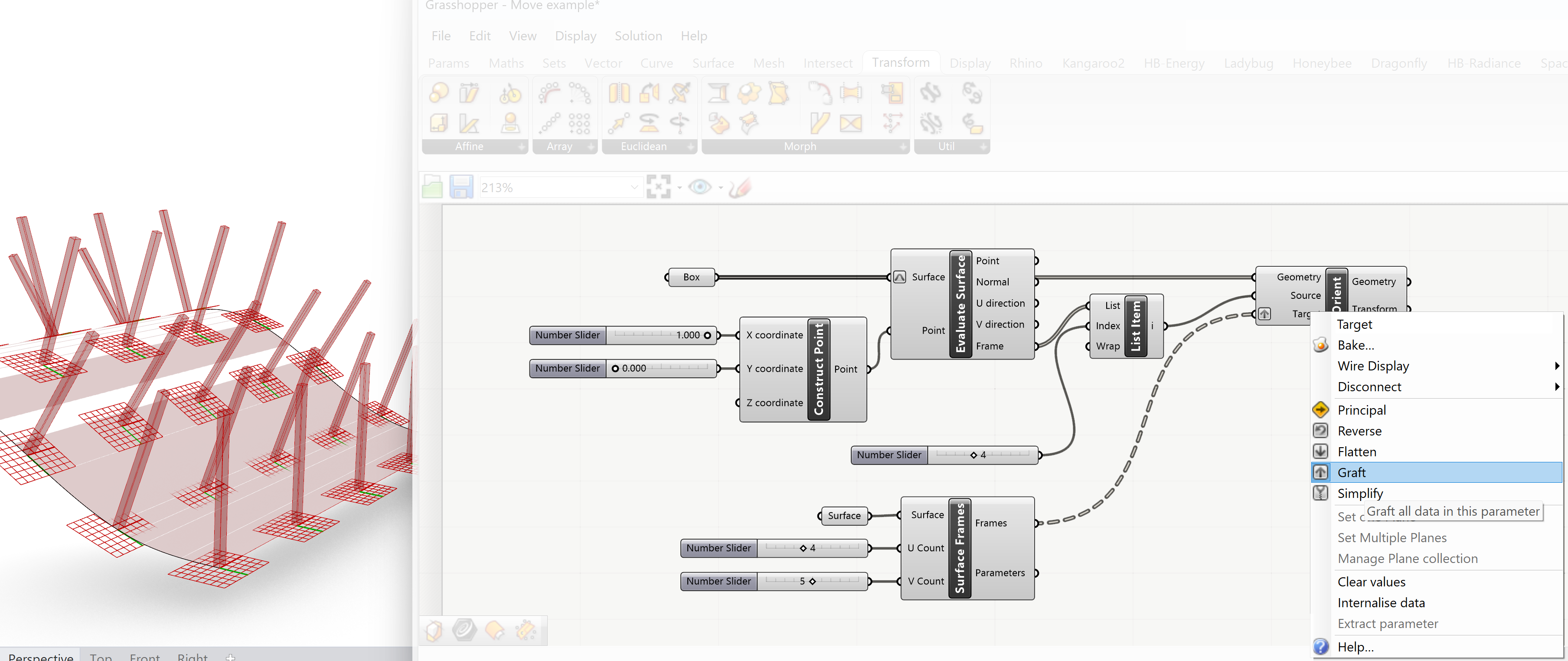The width and height of the screenshot is (1568, 661).
Task: Click the Save file icon
Action: pos(461,187)
